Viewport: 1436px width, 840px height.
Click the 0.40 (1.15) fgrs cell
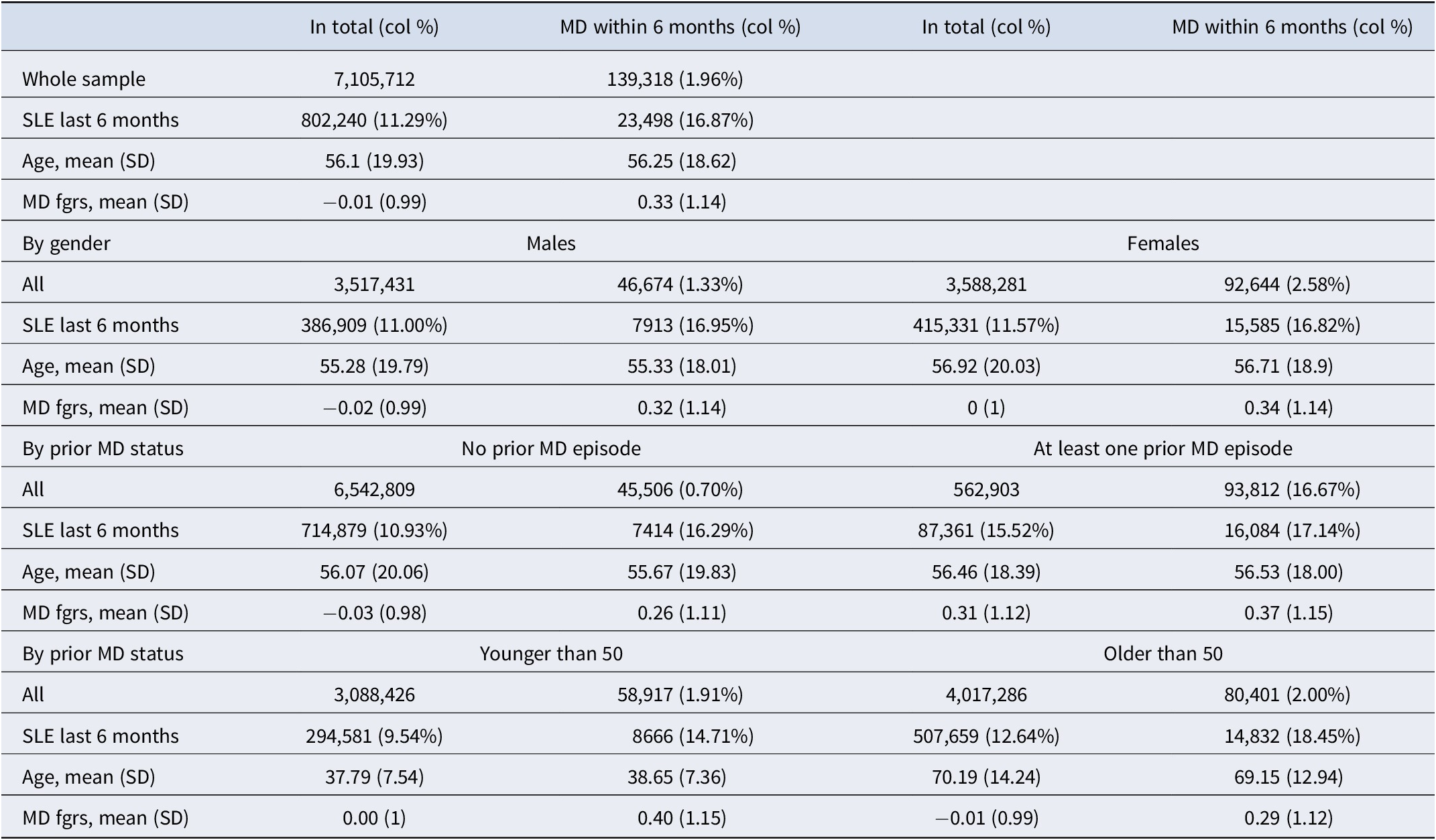click(682, 818)
